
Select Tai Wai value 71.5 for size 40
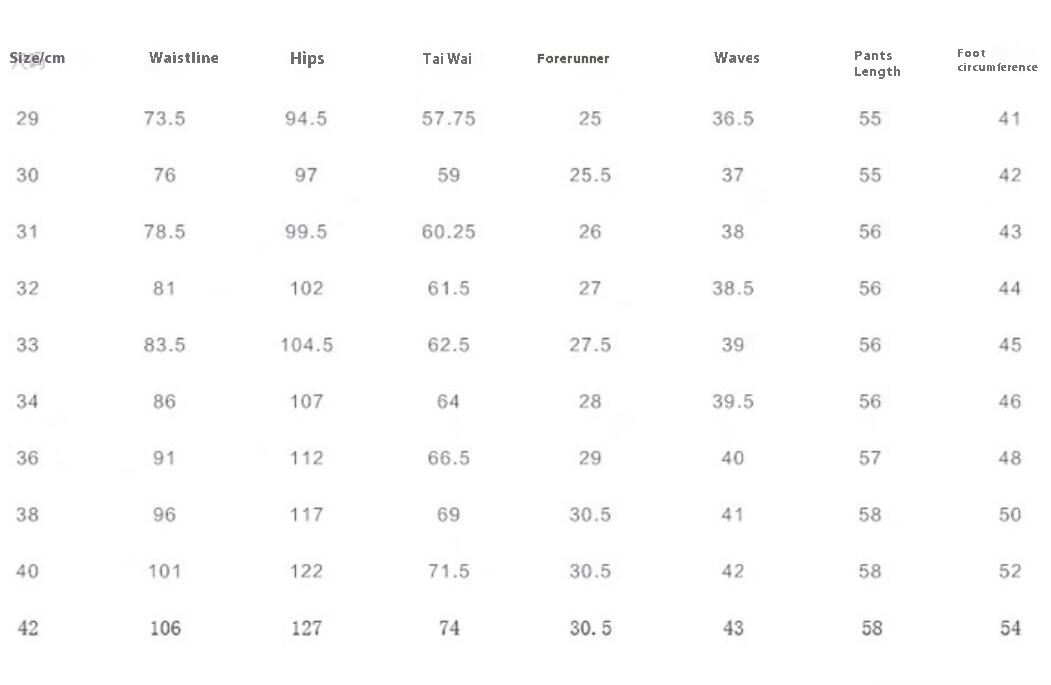pyautogui.click(x=448, y=571)
